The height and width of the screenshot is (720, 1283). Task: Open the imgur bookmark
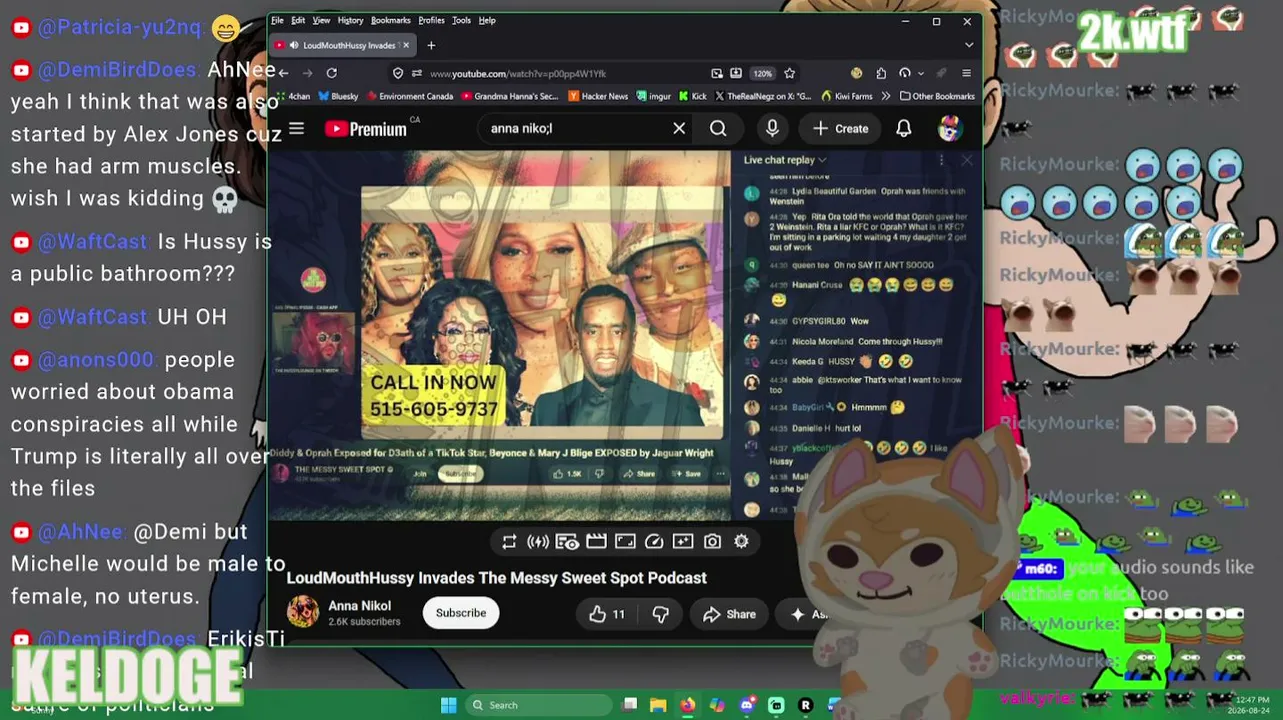tap(653, 97)
